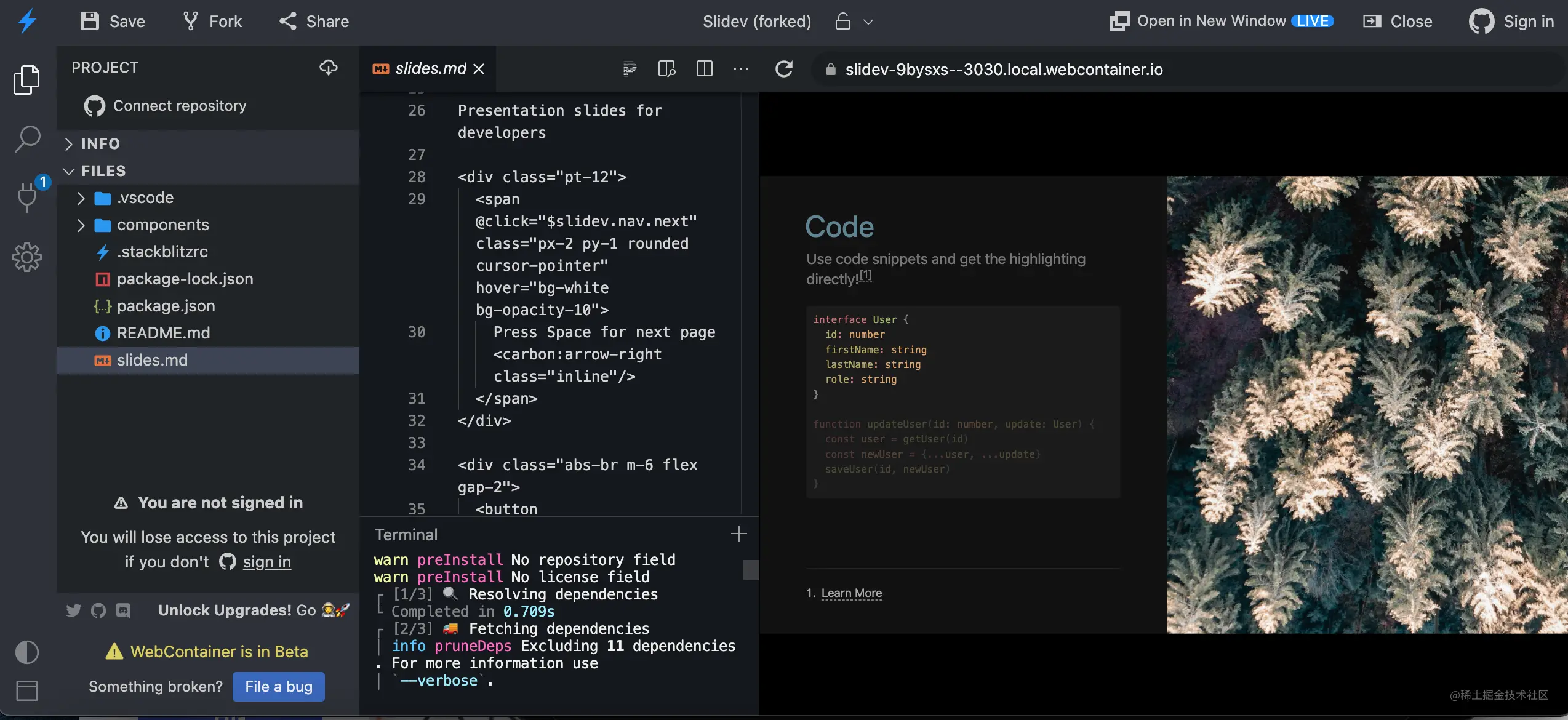
Task: Click the Learn More link in preview
Action: 851,593
